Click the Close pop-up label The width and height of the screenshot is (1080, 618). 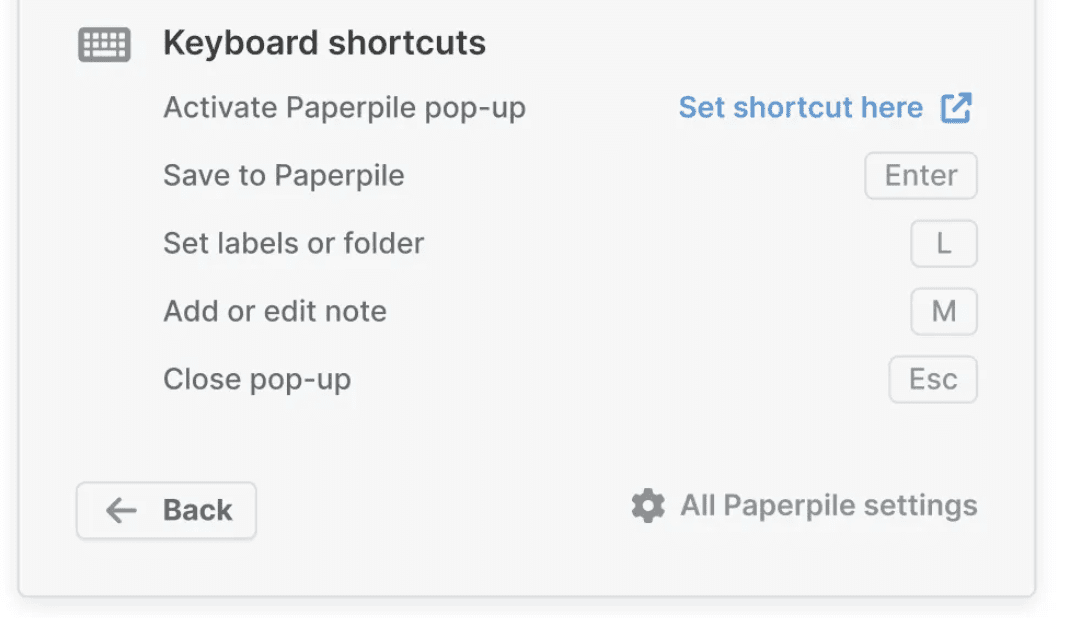[257, 380]
